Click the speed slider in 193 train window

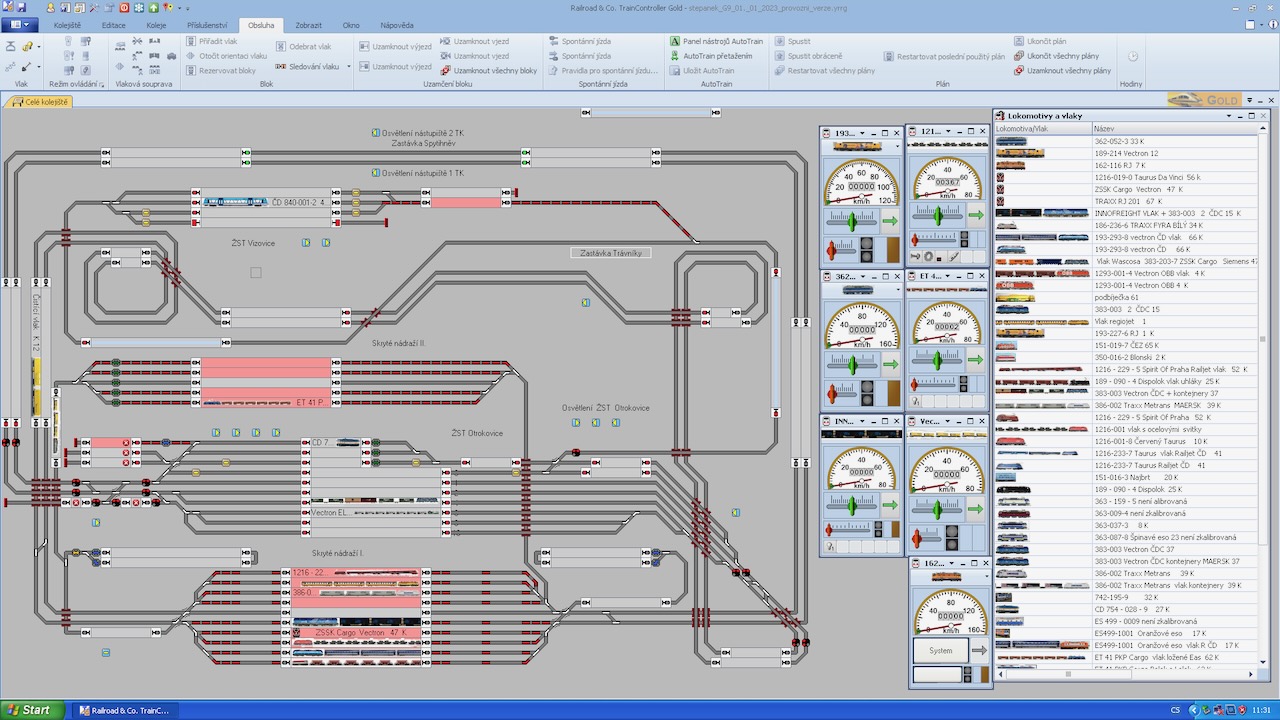[x=852, y=220]
